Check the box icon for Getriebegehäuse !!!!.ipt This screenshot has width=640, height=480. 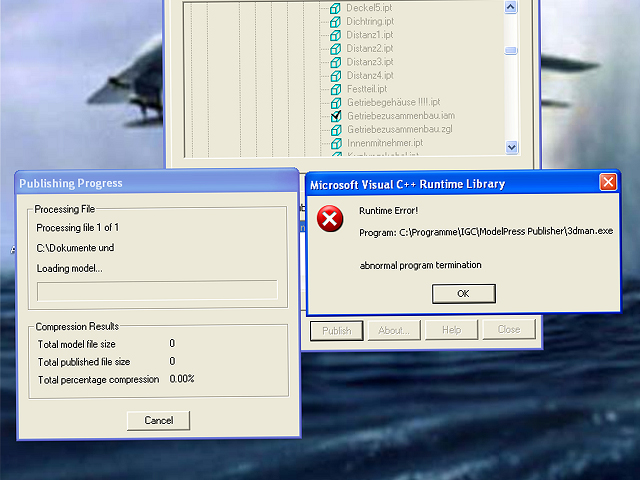336,102
